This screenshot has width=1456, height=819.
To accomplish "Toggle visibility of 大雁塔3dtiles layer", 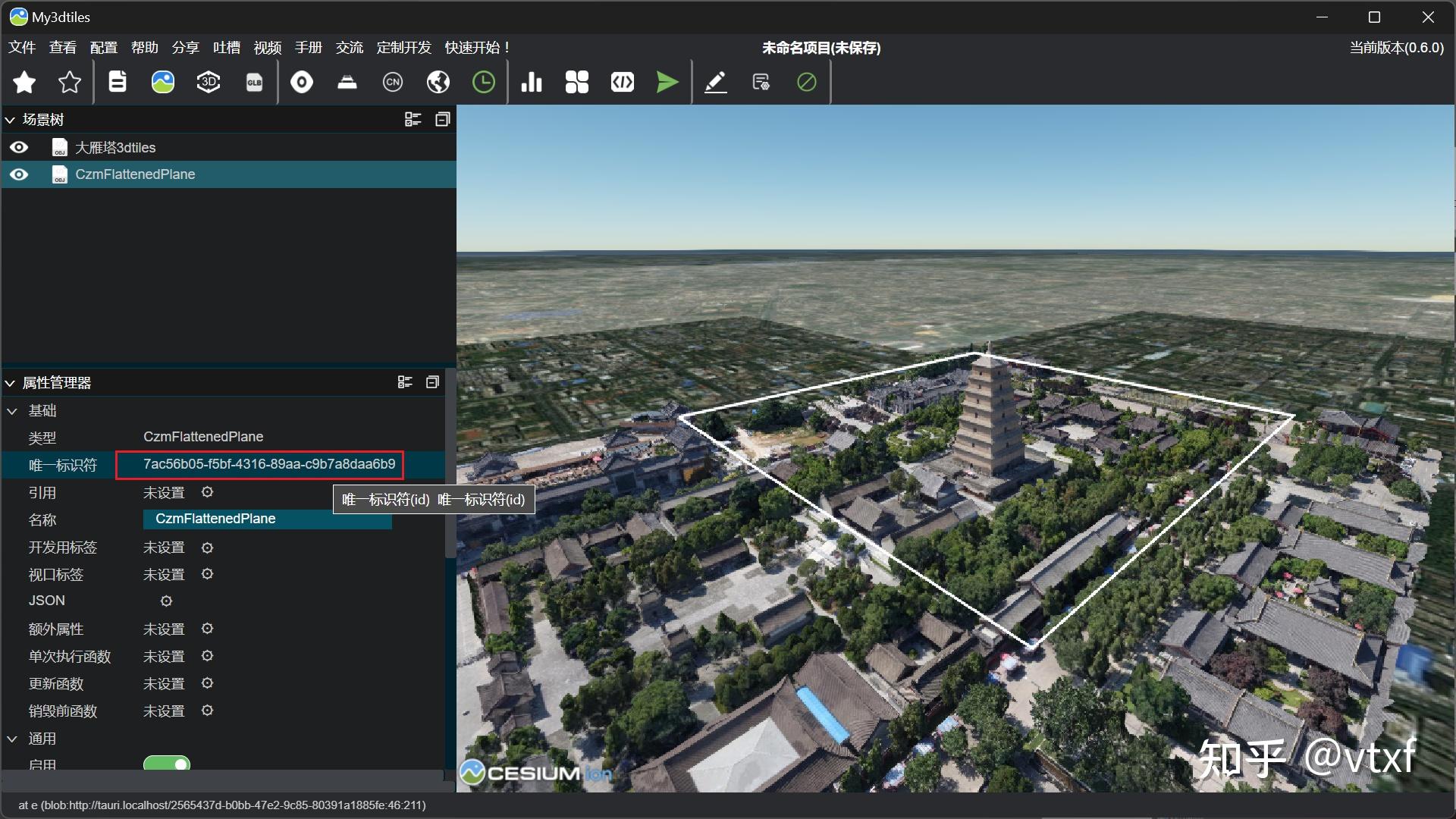I will pos(19,147).
